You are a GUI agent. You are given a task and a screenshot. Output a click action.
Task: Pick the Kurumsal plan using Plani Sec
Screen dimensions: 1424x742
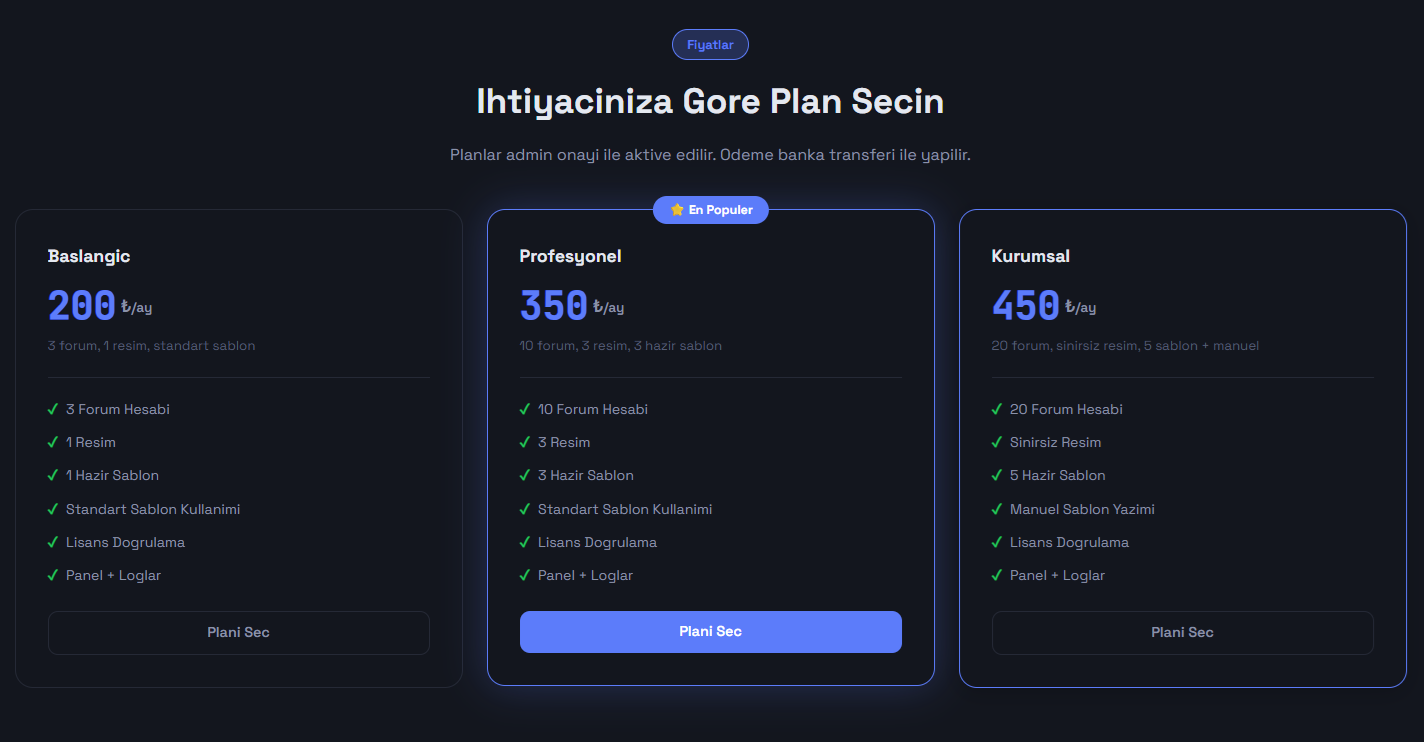[x=1183, y=632]
